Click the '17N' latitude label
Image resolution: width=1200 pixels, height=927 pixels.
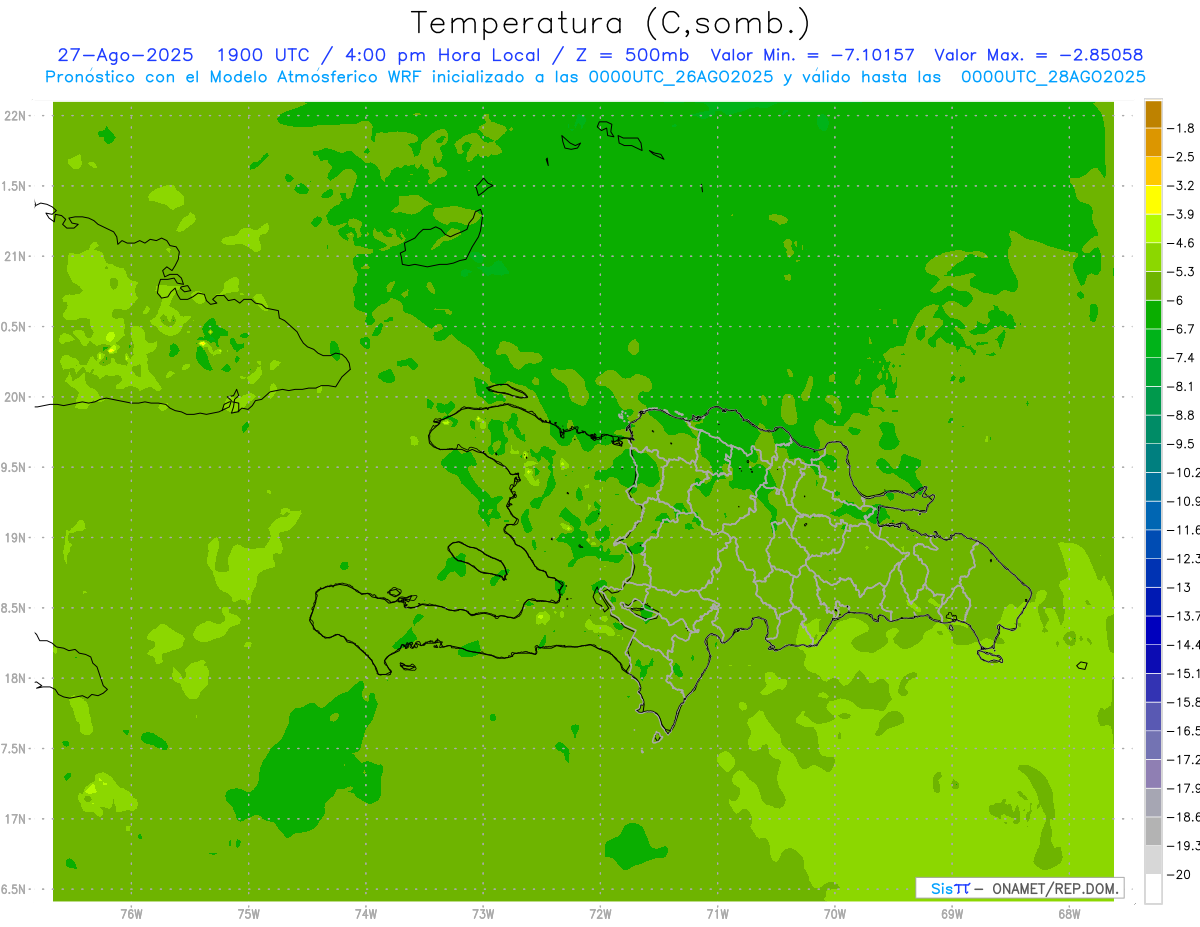point(15,819)
